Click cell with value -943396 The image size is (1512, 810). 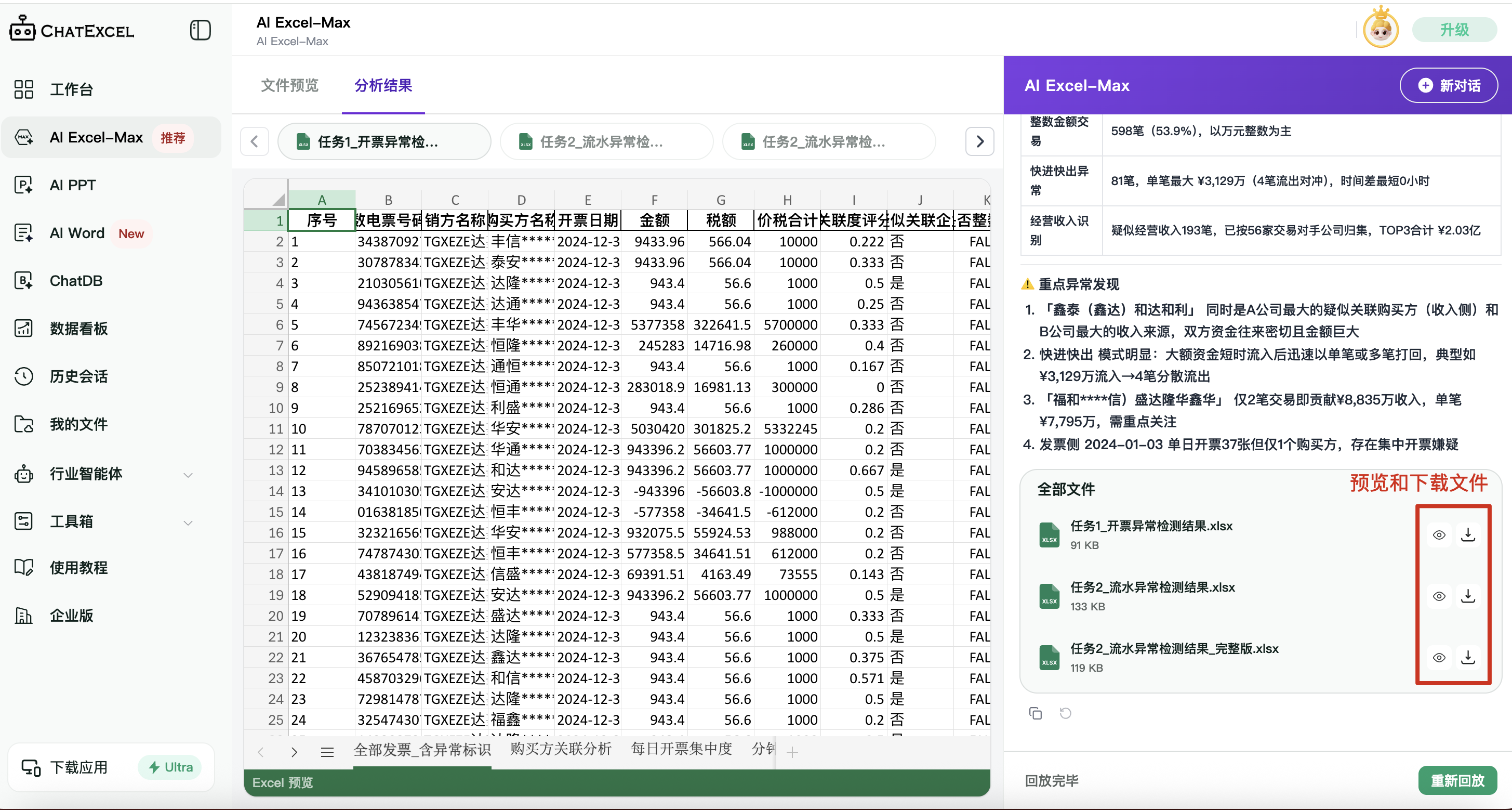[654, 491]
